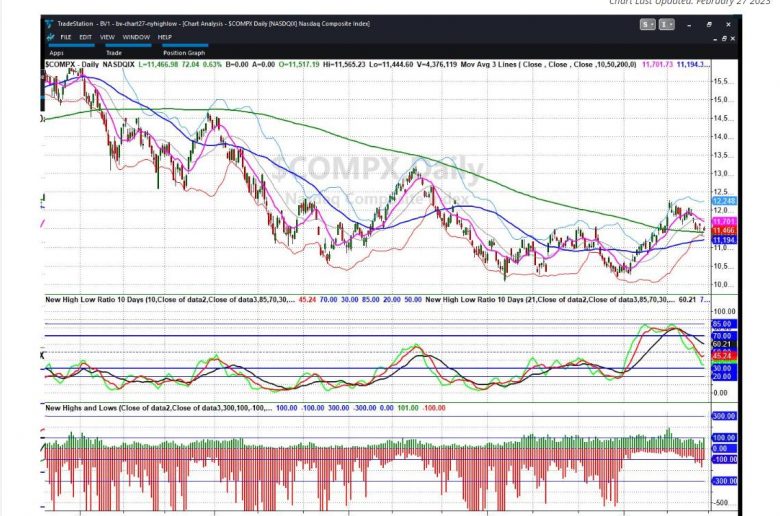The width and height of the screenshot is (780, 516).
Task: Open the WINDOW menu
Action: (x=136, y=37)
